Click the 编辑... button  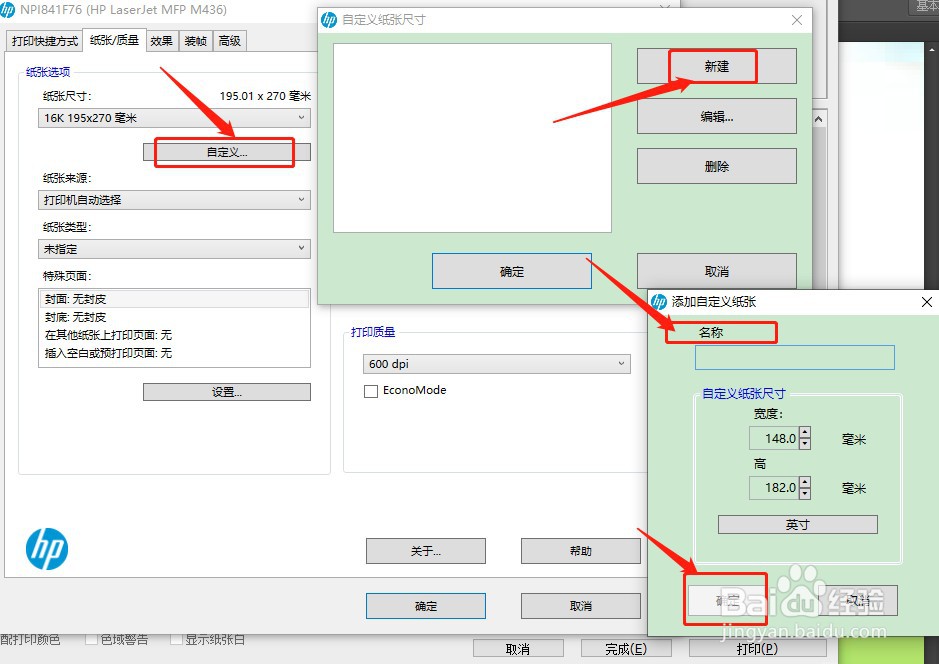(717, 116)
